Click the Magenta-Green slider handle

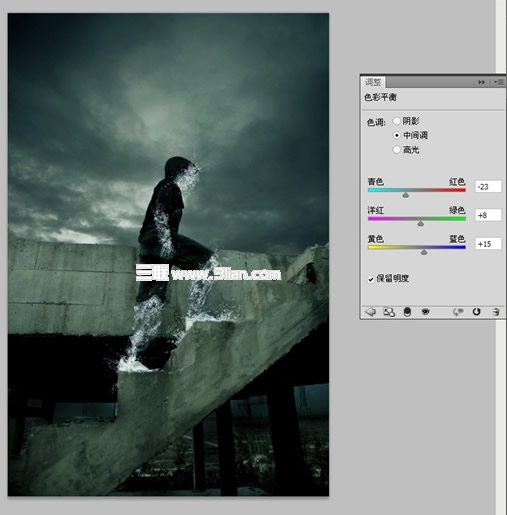421,223
